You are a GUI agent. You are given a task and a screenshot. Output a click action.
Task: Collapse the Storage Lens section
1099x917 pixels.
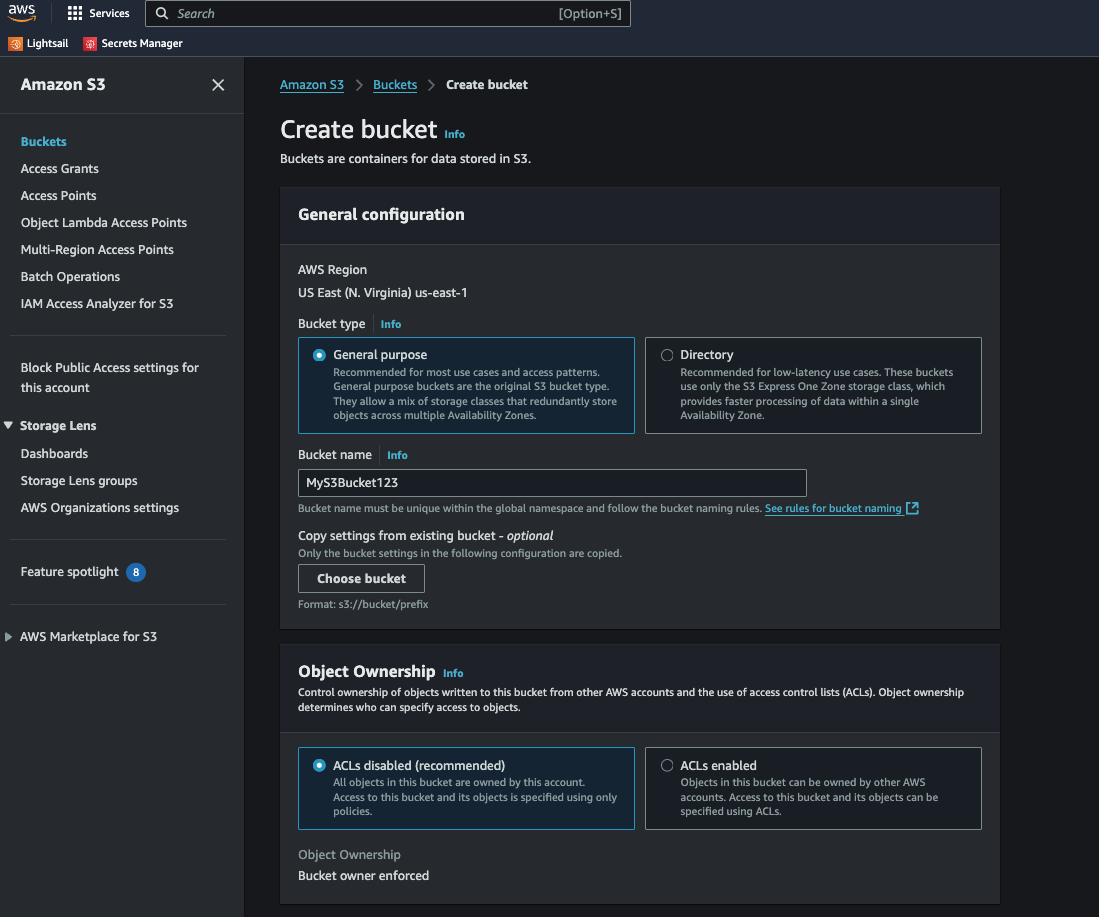coord(8,426)
